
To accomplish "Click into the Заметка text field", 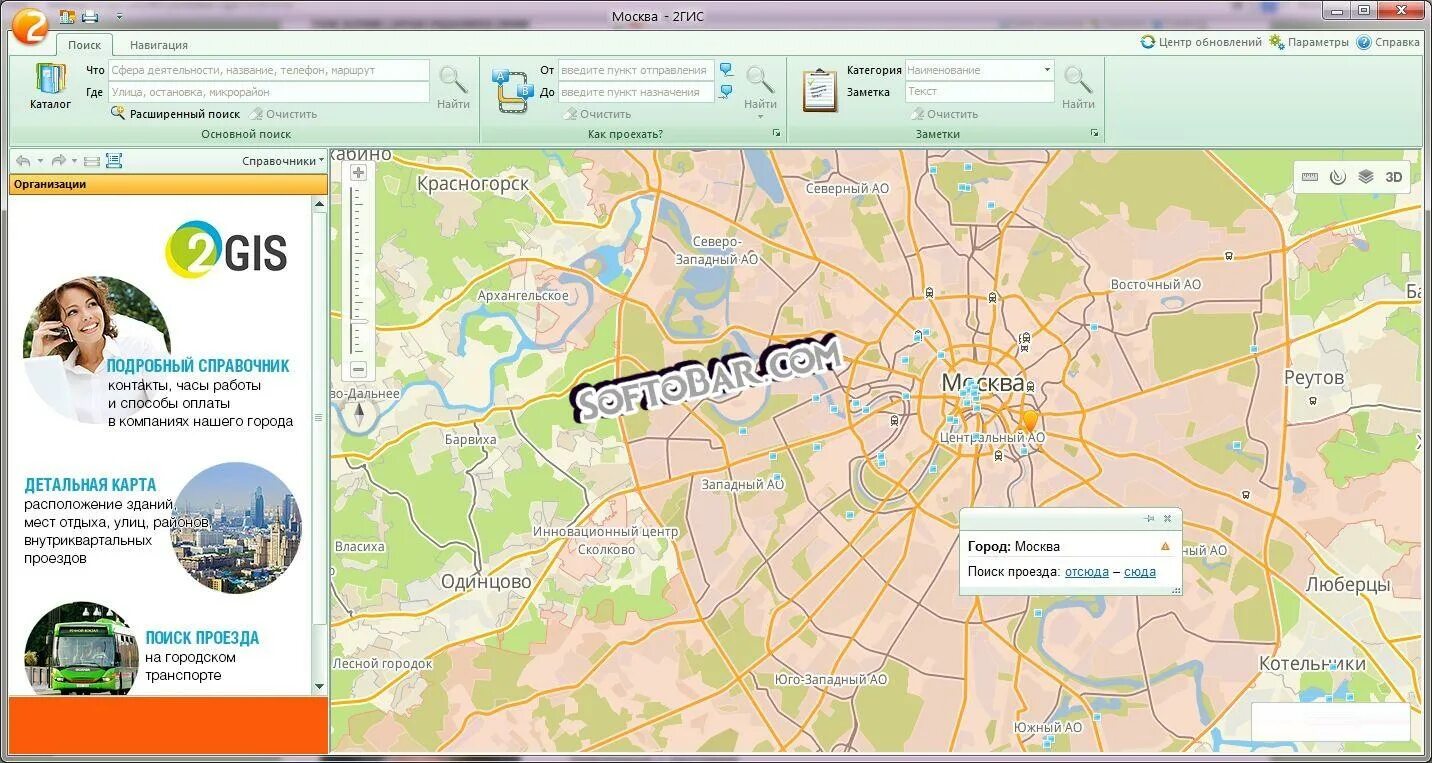I will coord(980,92).
